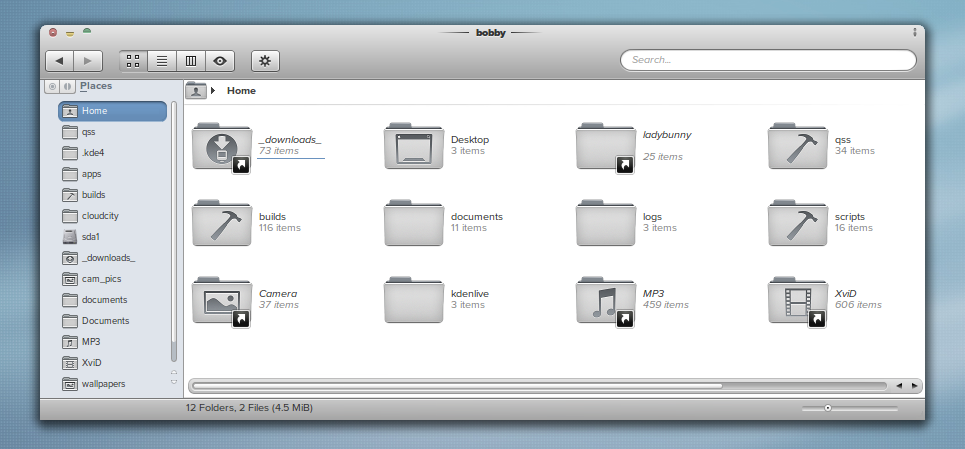This screenshot has width=965, height=449.
Task: Select the Desktop folder icon
Action: (414, 146)
